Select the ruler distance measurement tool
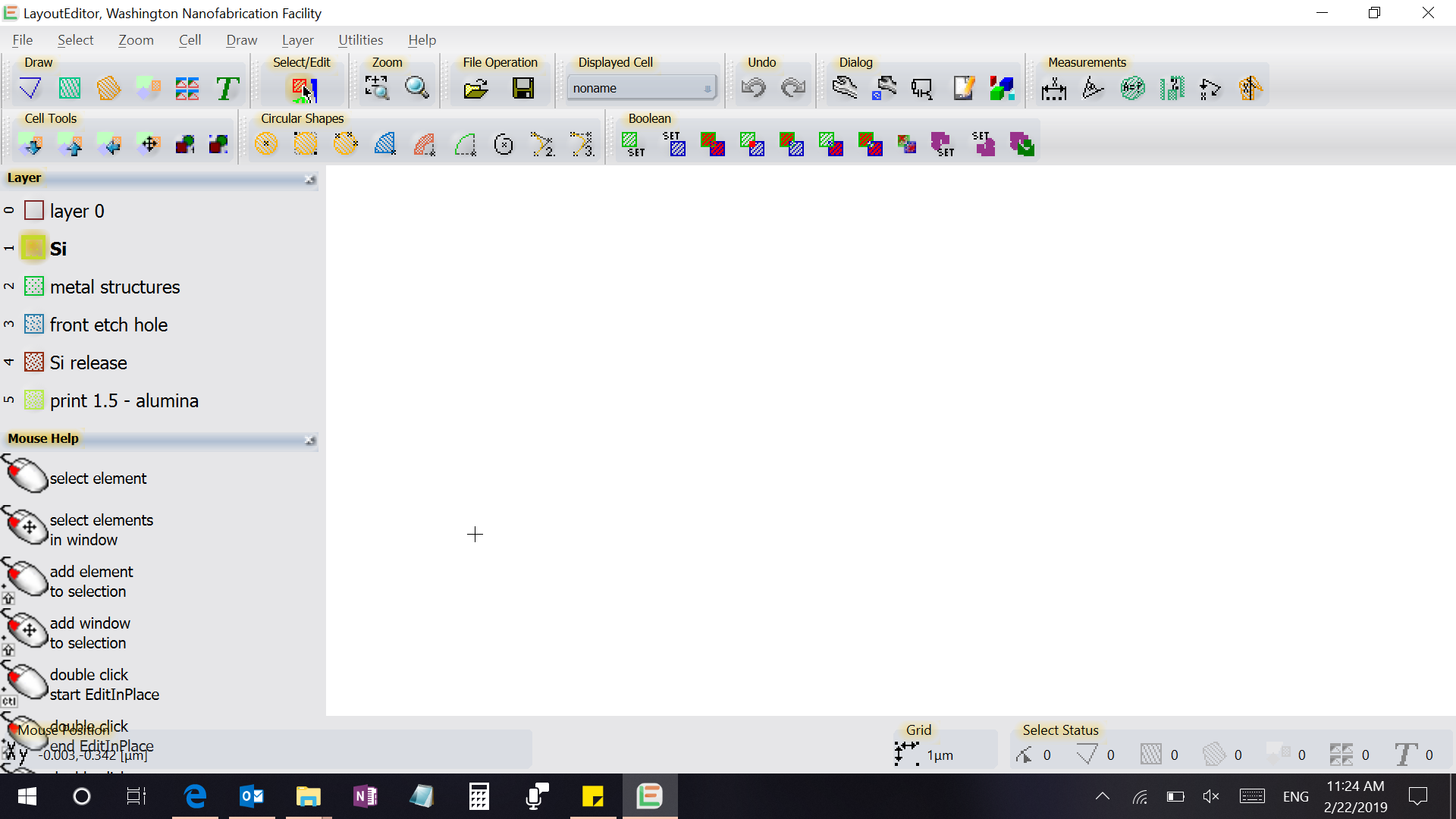The height and width of the screenshot is (819, 1456). click(x=1053, y=89)
